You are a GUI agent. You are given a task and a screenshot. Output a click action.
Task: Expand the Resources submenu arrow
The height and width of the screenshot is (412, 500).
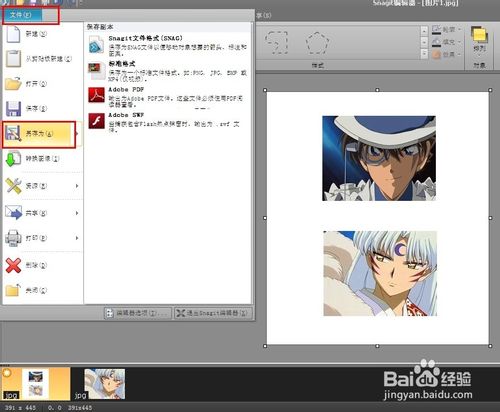tap(77, 186)
